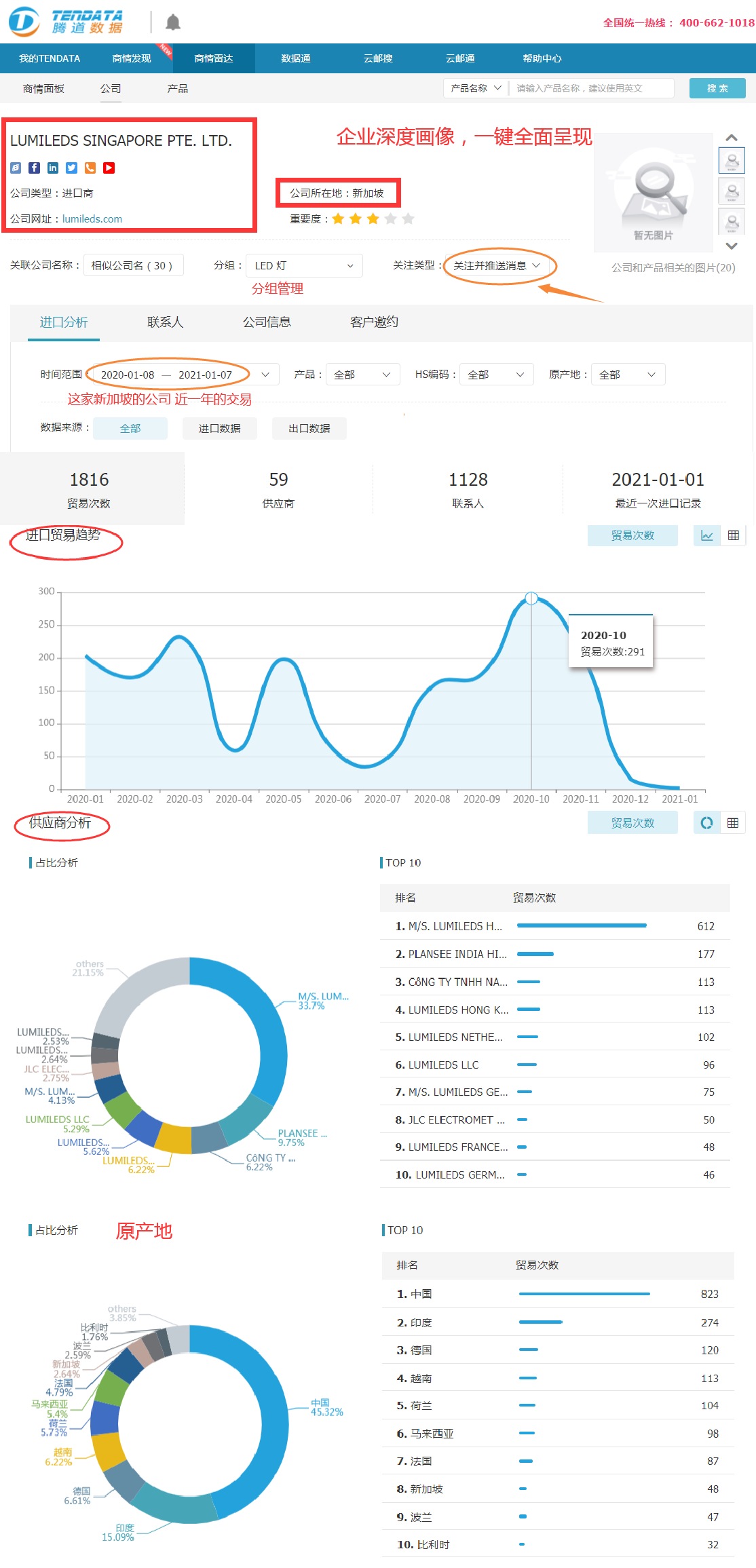The height and width of the screenshot is (1568, 756).
Task: Click inside the product name search field
Action: 592,88
